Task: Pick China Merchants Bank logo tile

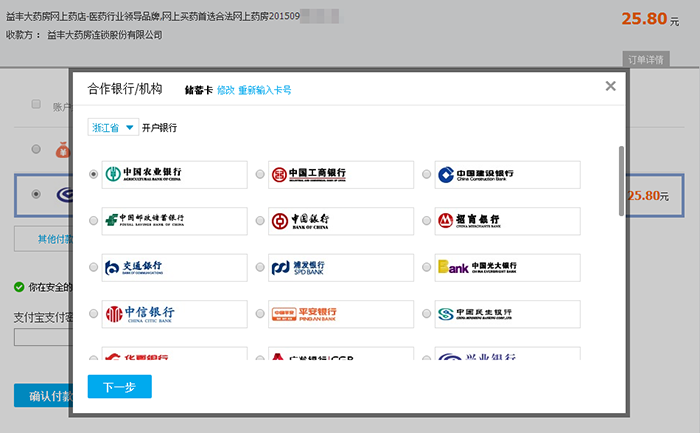Action: (508, 221)
